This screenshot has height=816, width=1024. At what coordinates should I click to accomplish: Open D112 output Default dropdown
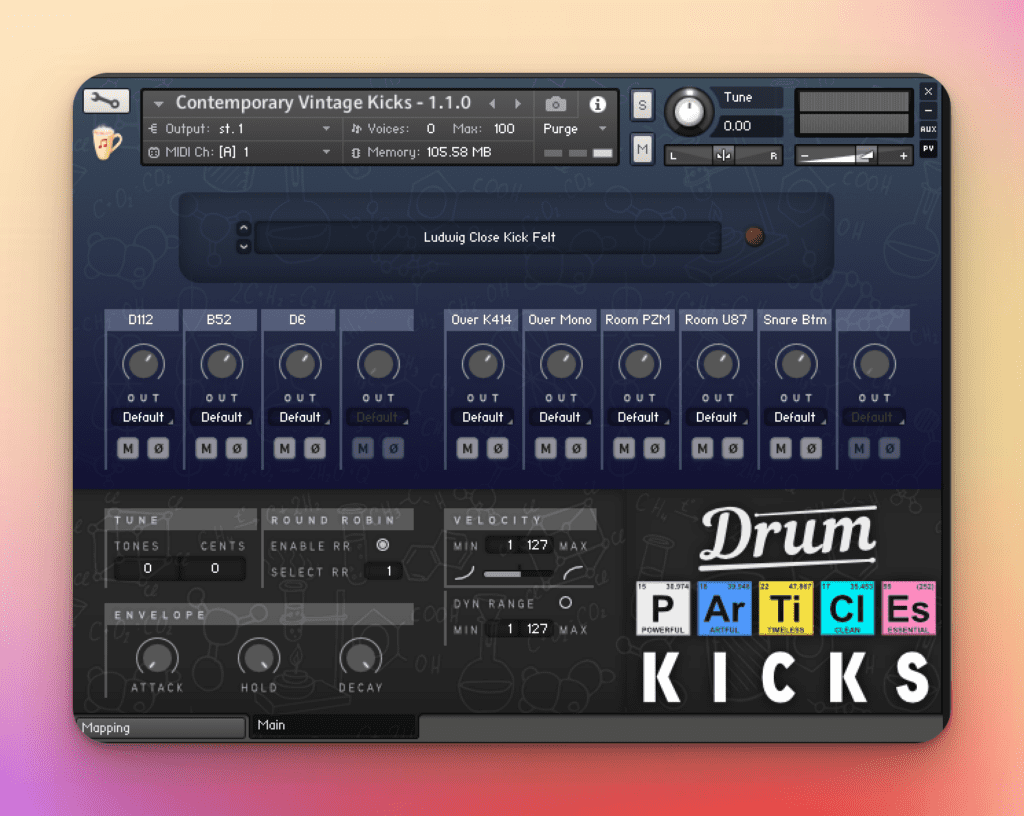pos(143,417)
